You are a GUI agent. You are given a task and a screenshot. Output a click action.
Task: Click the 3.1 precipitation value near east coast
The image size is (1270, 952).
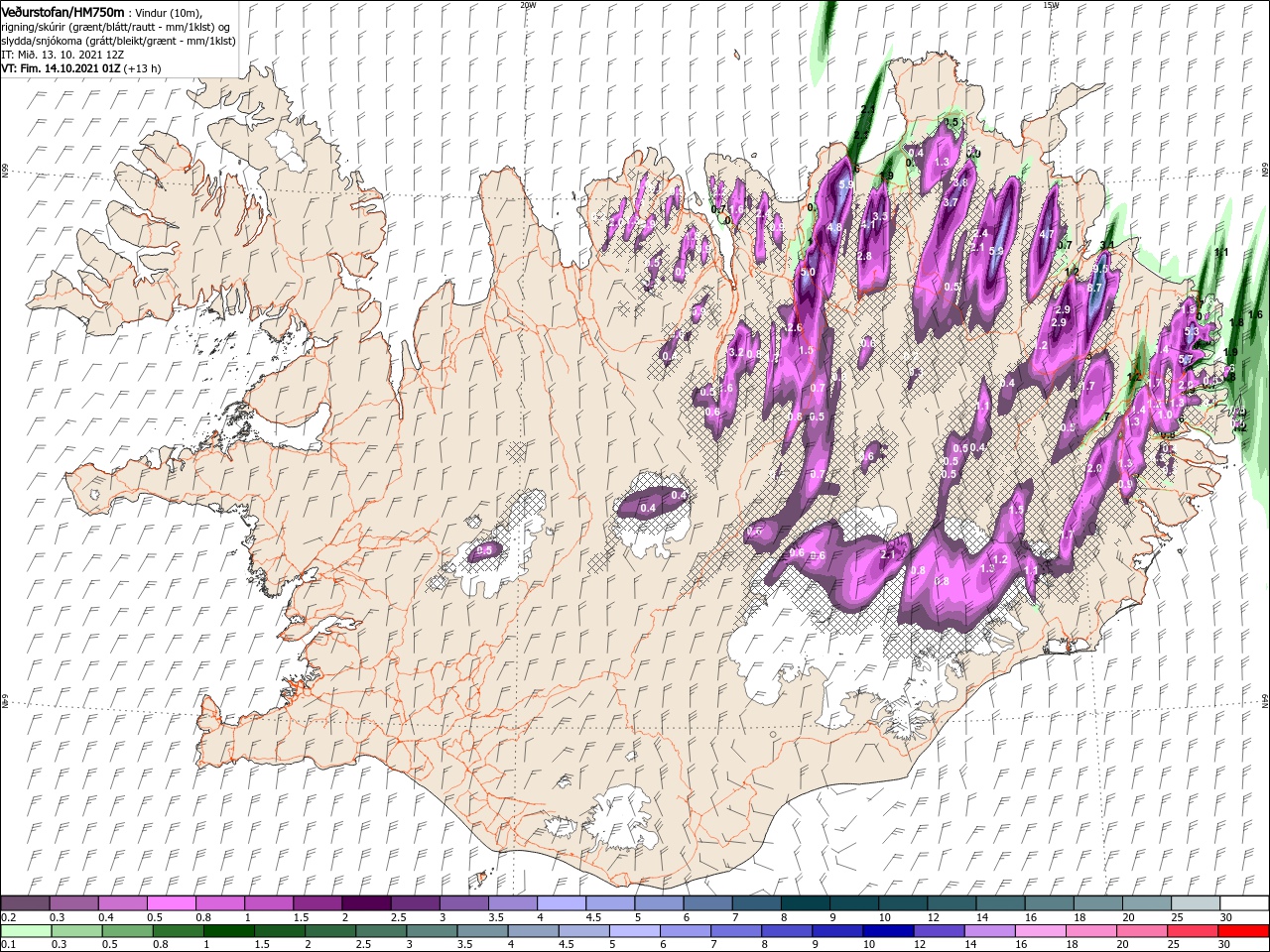click(x=1108, y=245)
